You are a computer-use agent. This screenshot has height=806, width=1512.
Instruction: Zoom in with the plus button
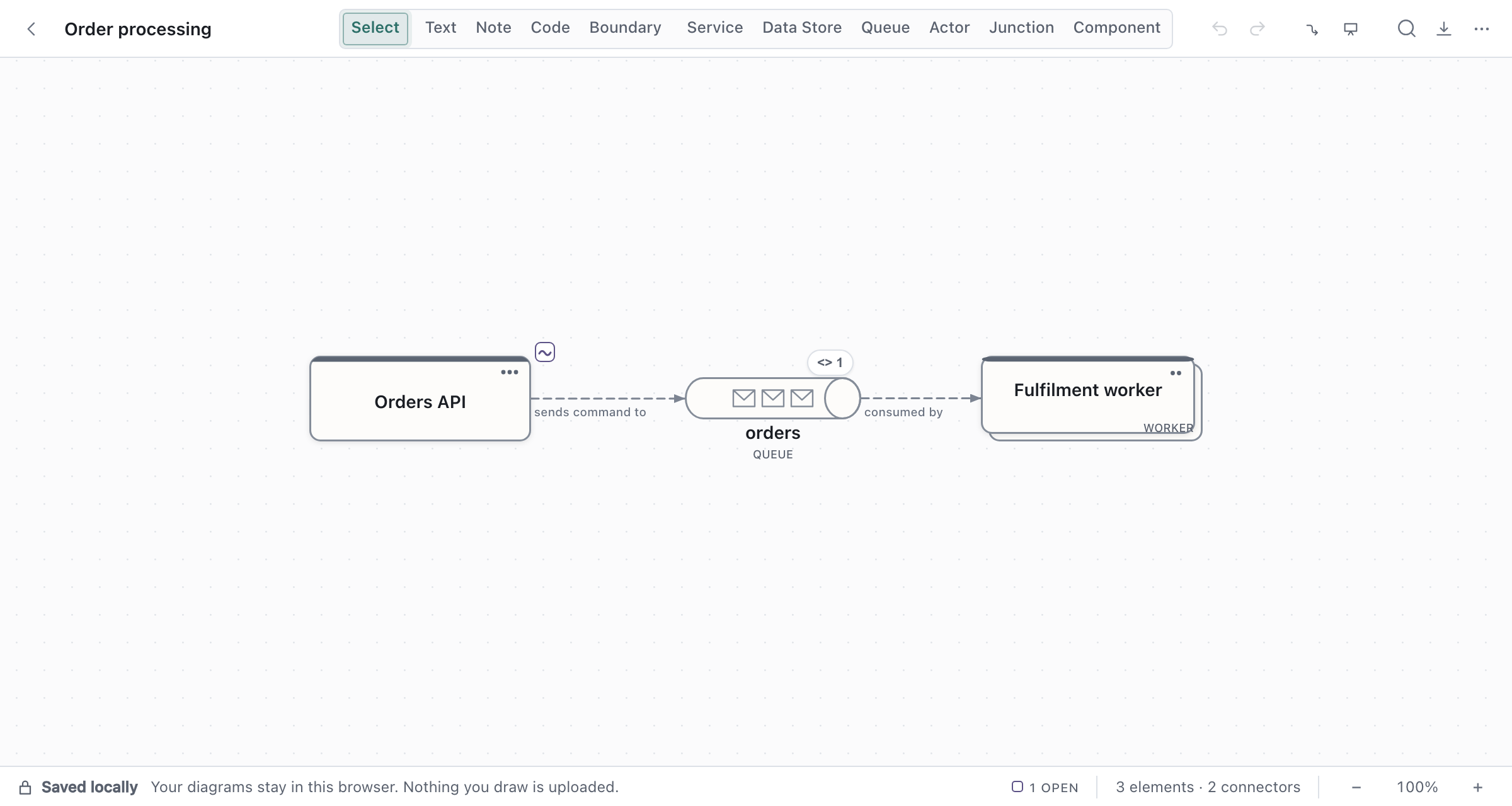point(1477,787)
